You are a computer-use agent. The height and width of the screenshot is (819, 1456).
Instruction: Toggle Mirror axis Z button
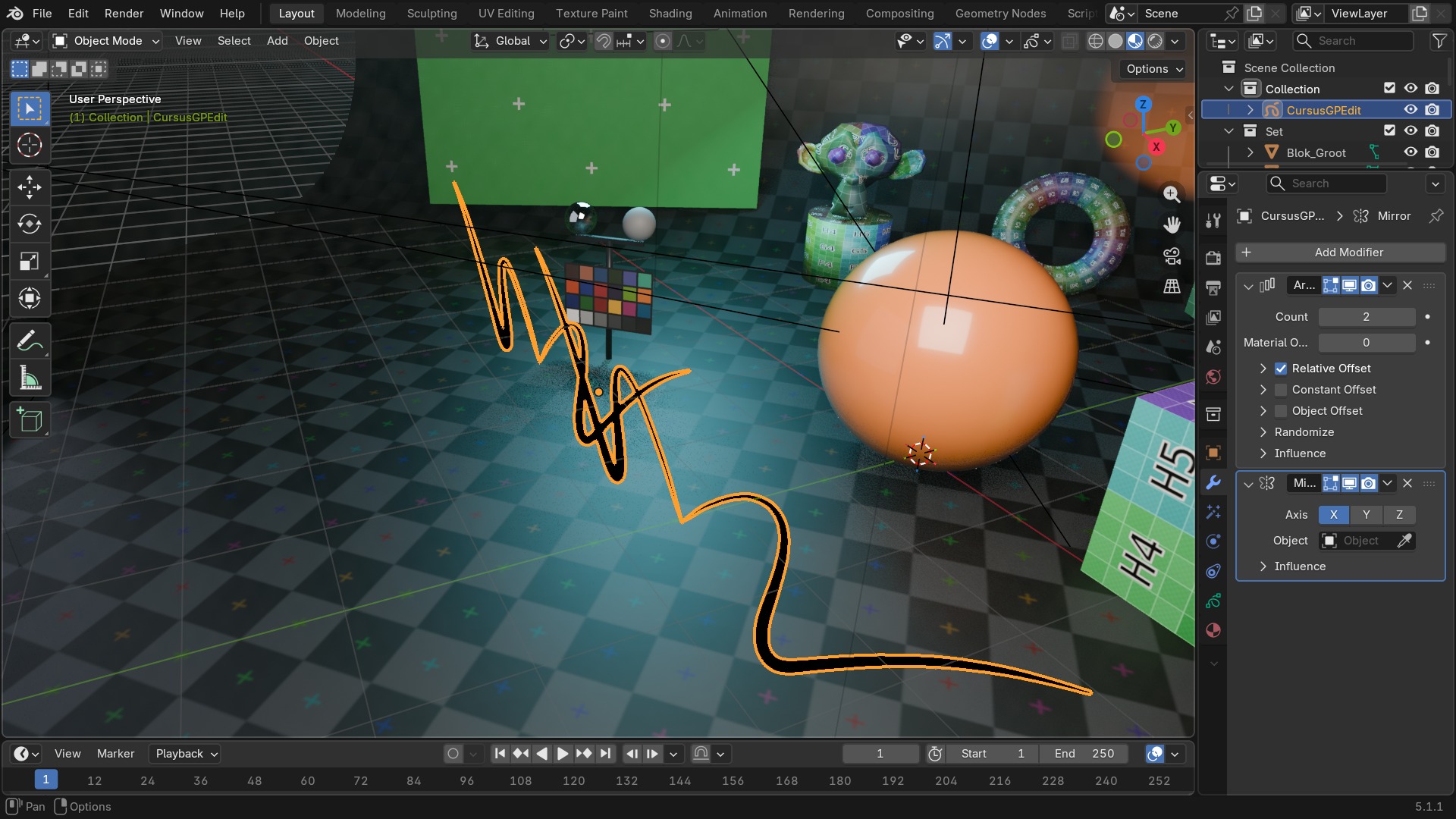tap(1399, 515)
